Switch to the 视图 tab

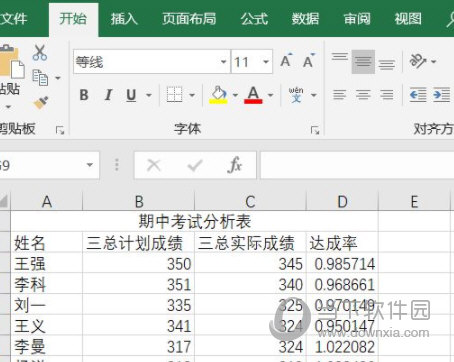(x=408, y=19)
